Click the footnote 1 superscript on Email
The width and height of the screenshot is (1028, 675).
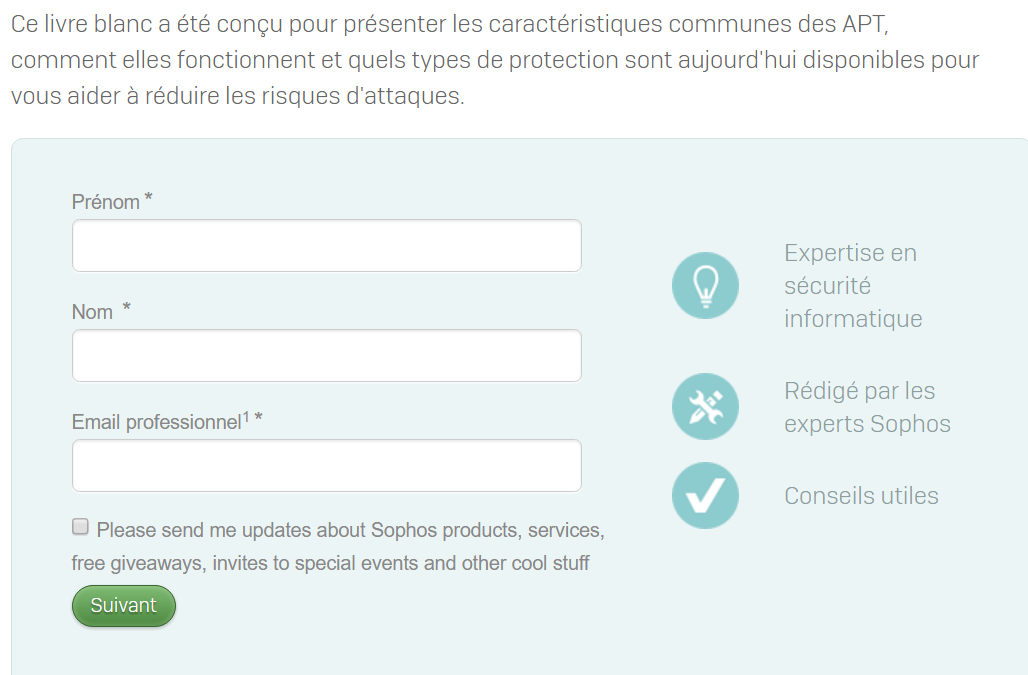(x=247, y=417)
